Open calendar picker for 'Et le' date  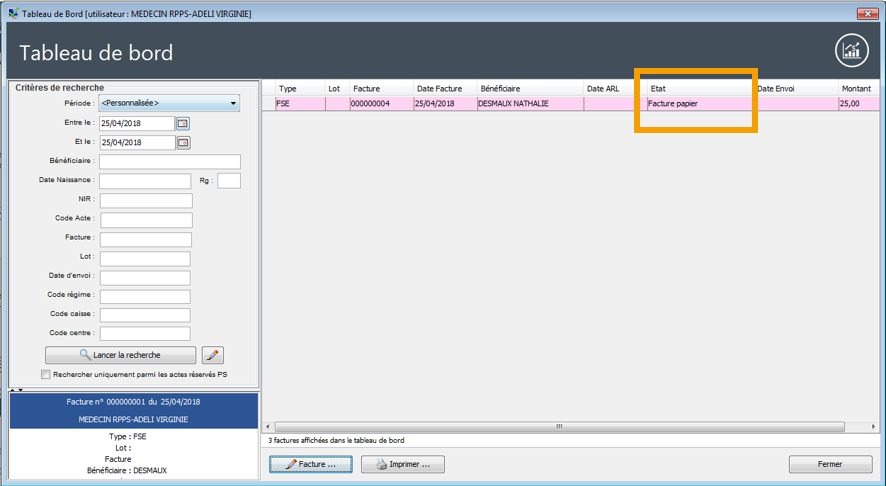tap(183, 143)
